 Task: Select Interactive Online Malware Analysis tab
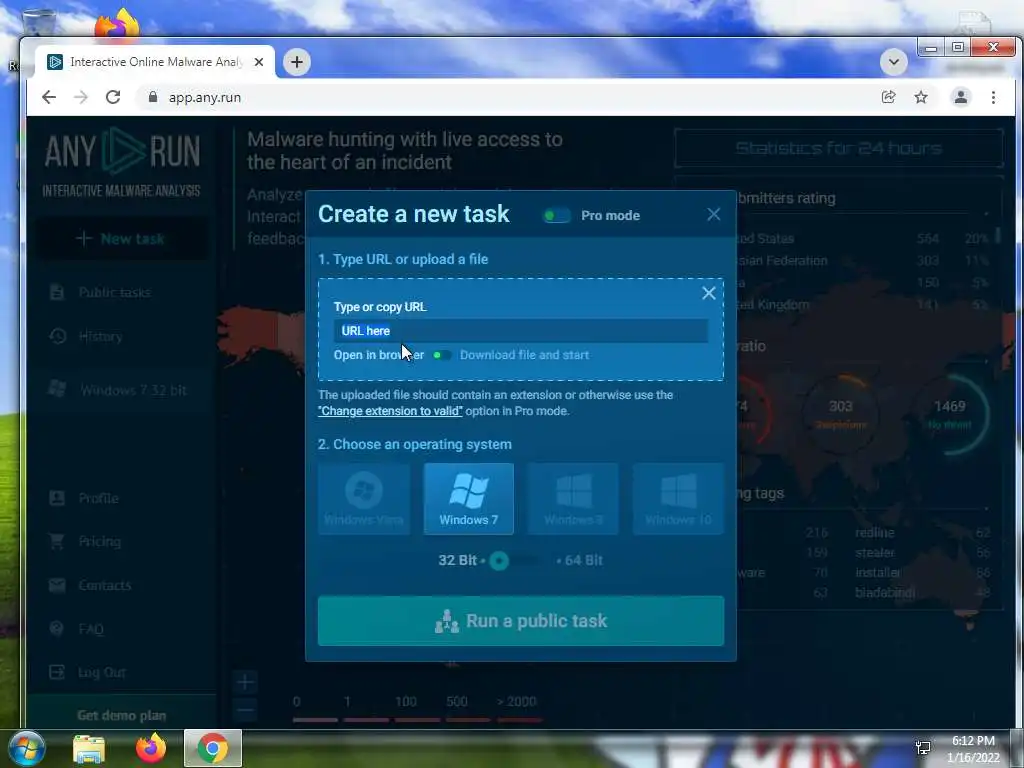tap(155, 62)
